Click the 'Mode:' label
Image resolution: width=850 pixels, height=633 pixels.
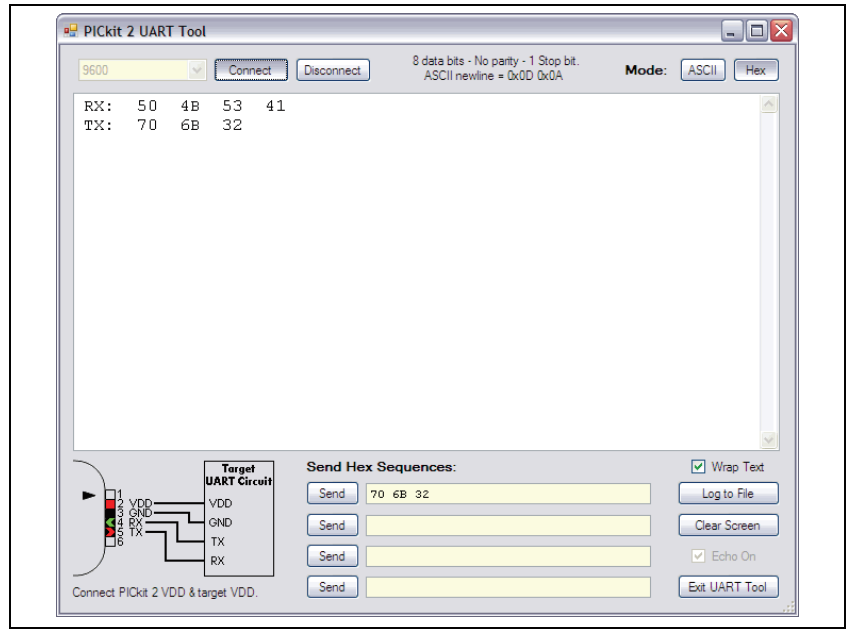pyautogui.click(x=646, y=70)
